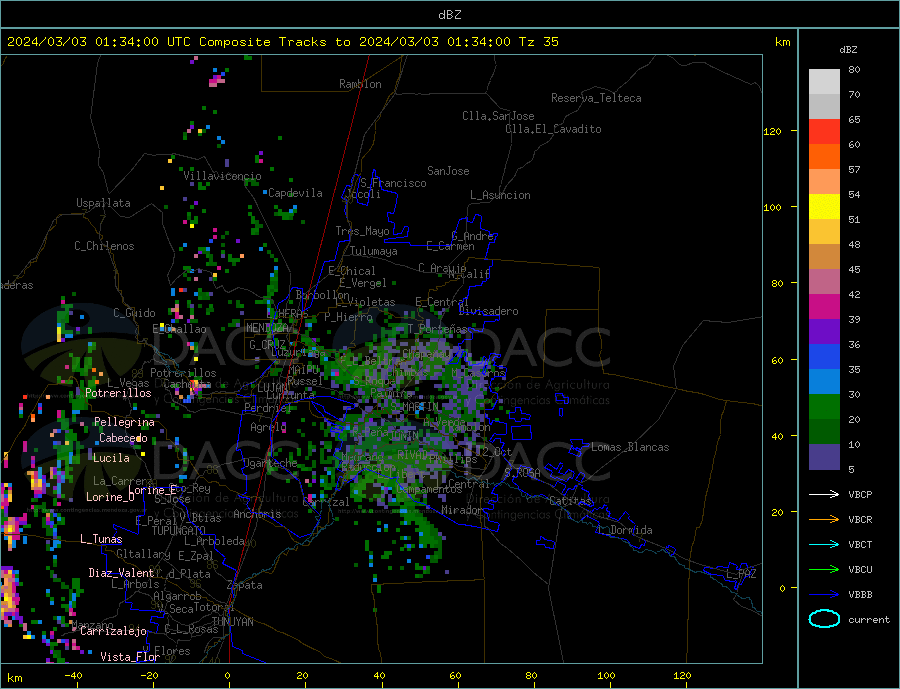Click the cyan VBCT arrow in legend
The width and height of the screenshot is (900, 689).
click(825, 544)
